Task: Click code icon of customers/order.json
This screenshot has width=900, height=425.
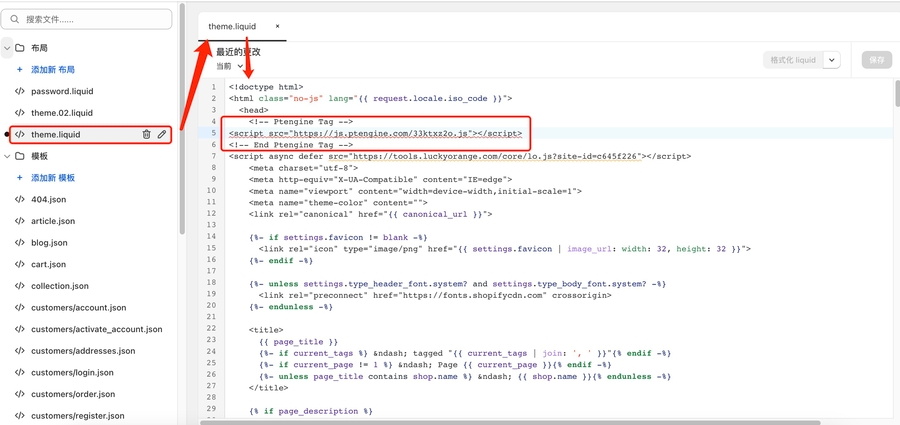Action: (x=20, y=394)
